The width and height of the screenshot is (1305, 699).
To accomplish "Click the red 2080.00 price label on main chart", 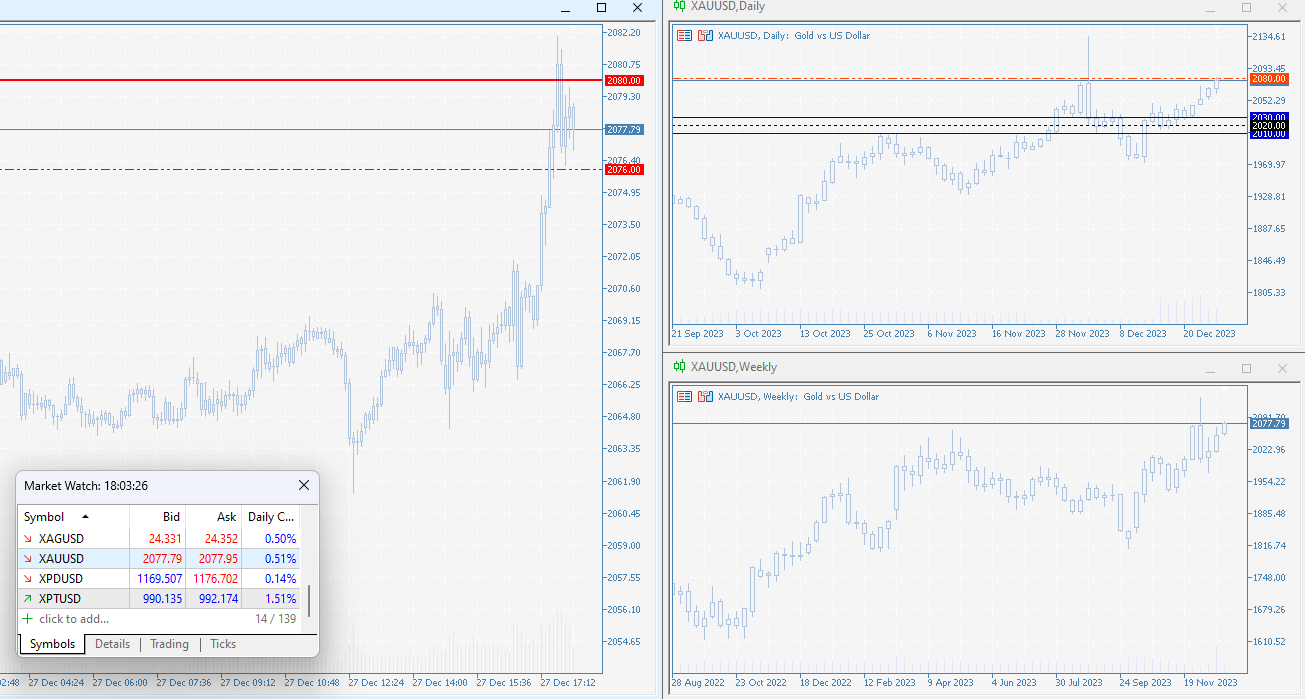I will tap(624, 80).
